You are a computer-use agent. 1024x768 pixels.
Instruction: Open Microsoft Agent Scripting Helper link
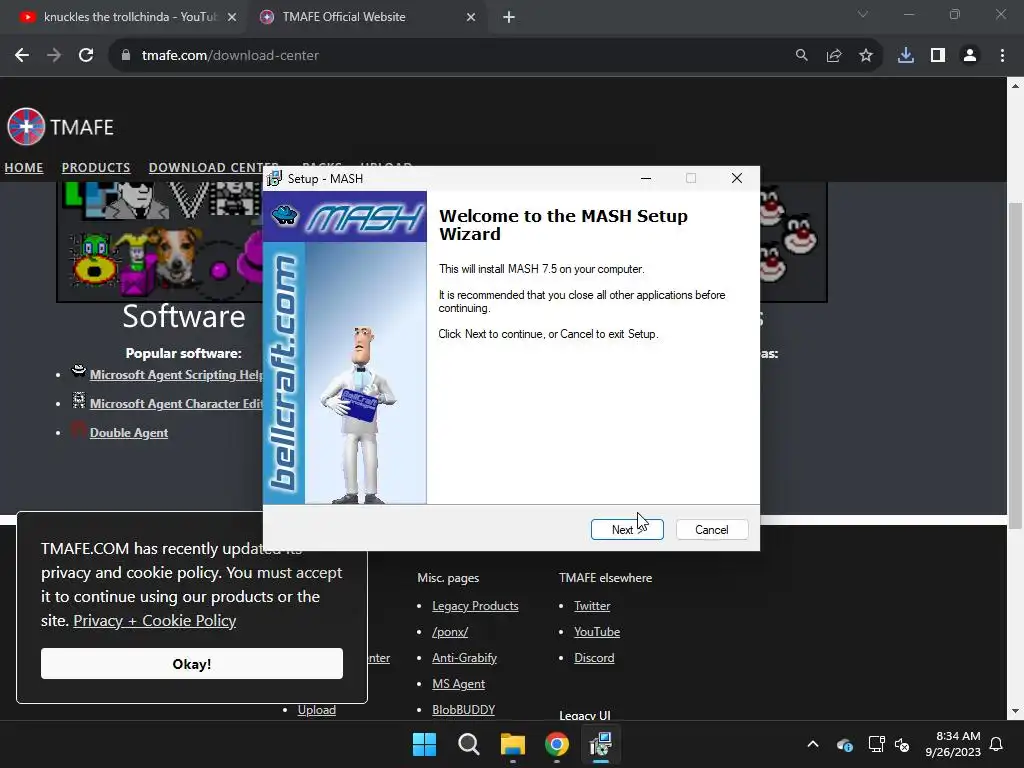176,375
